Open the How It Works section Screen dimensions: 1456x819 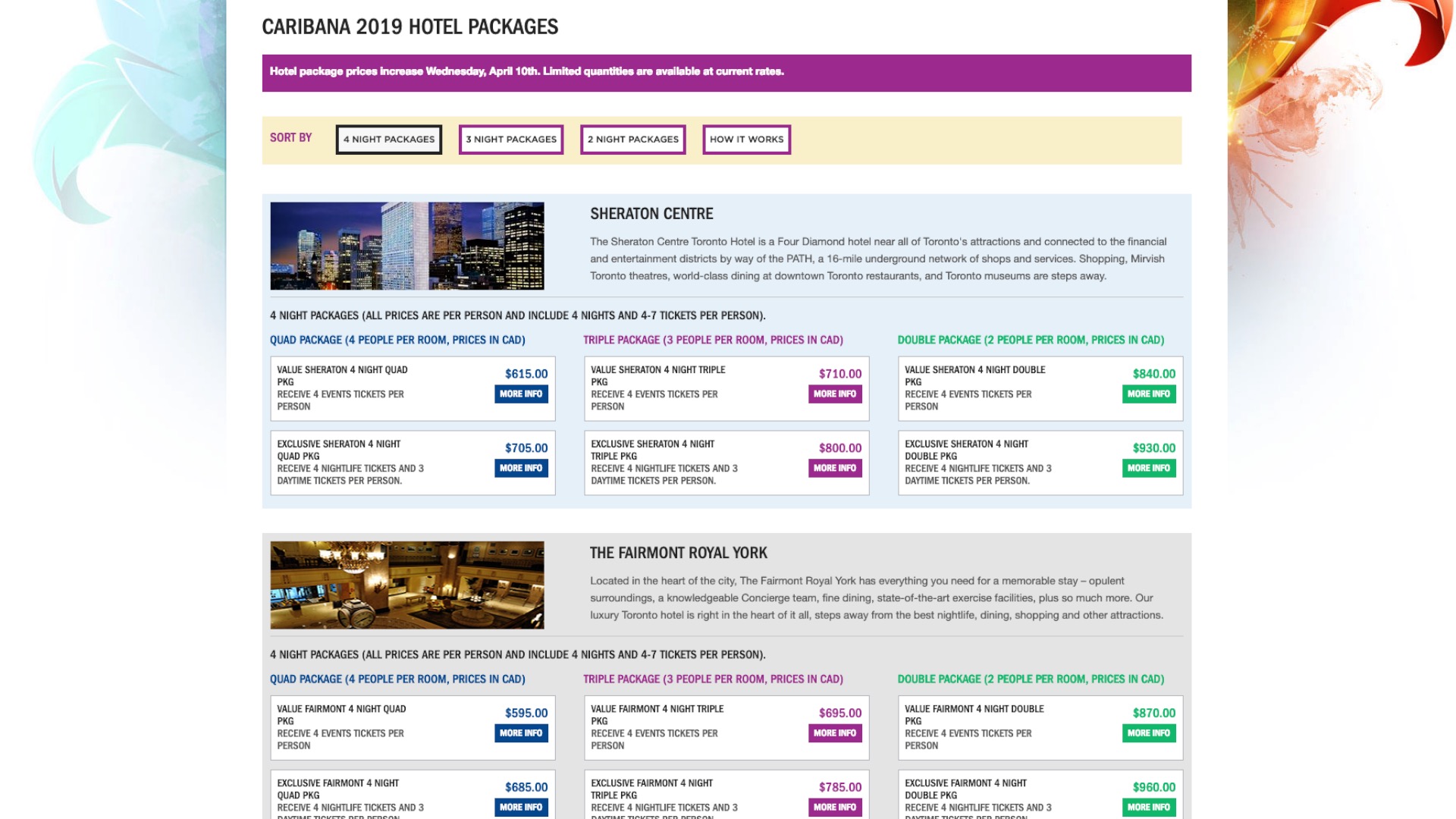[x=747, y=140]
